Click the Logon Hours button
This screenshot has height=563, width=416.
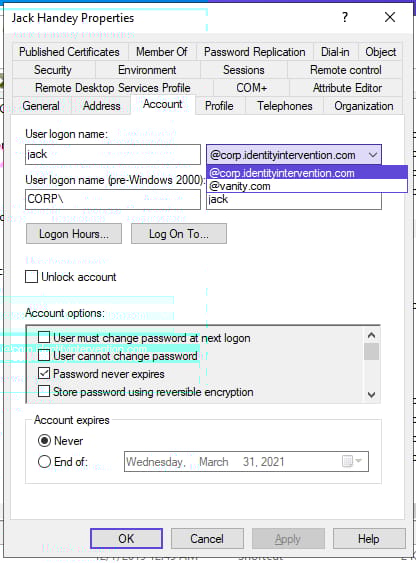74,234
